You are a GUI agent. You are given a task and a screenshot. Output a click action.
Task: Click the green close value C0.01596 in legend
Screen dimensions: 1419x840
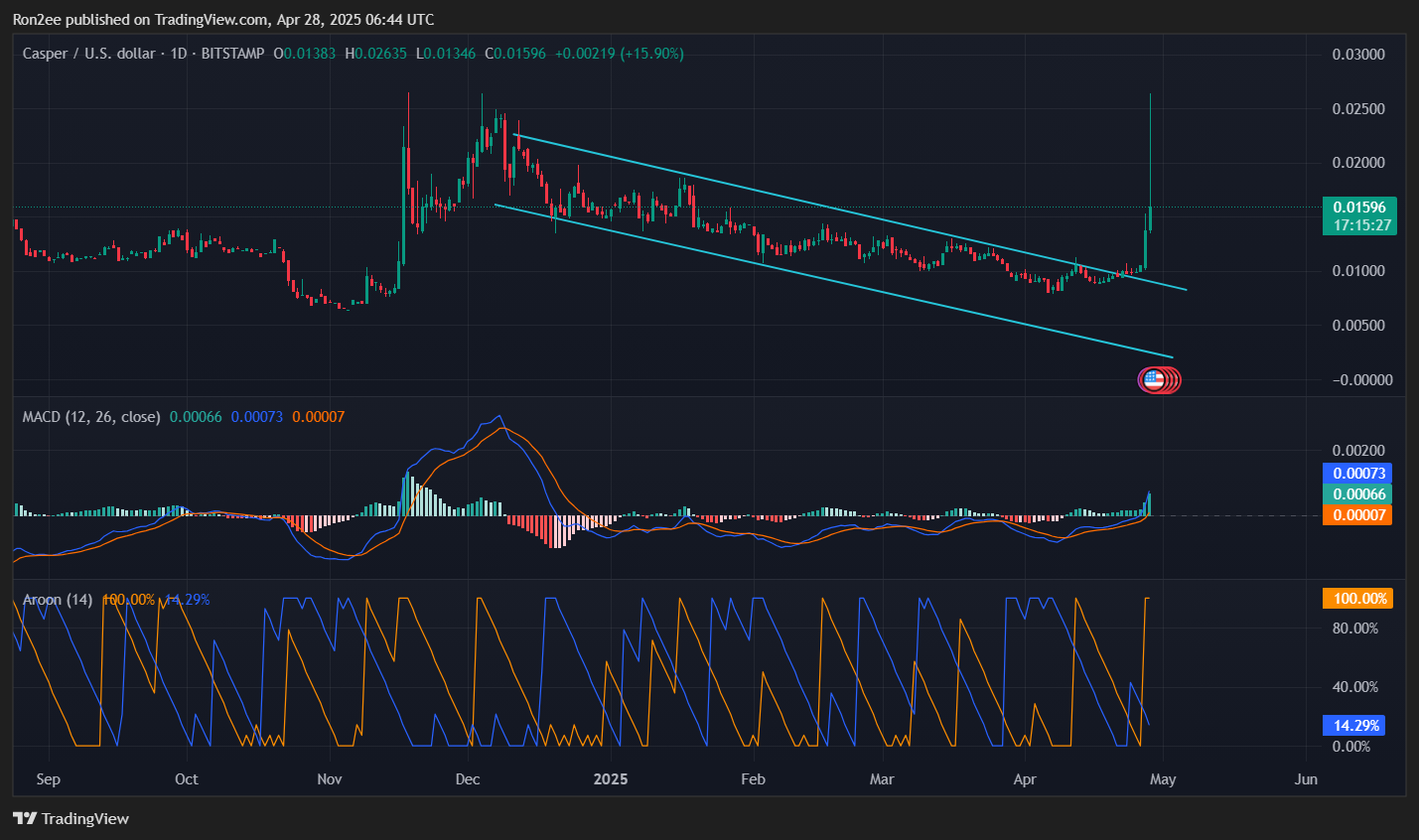(517, 54)
